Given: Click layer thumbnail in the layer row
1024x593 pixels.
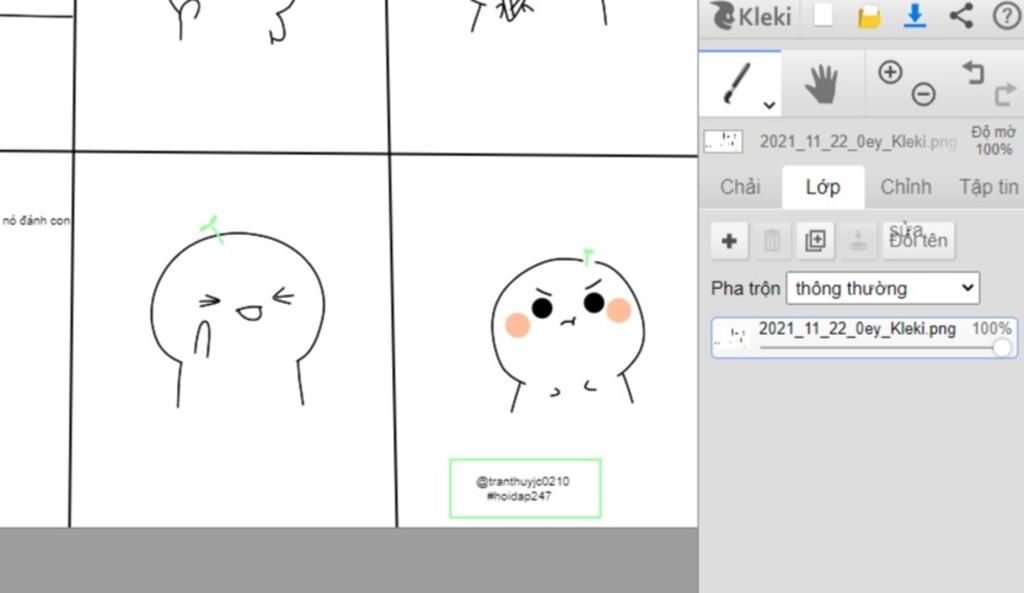Looking at the screenshot, I should (731, 337).
